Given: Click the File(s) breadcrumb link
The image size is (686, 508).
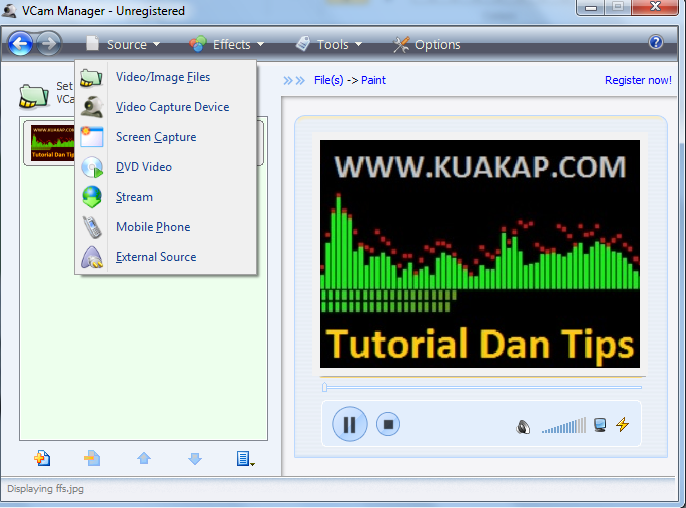Looking at the screenshot, I should [329, 80].
